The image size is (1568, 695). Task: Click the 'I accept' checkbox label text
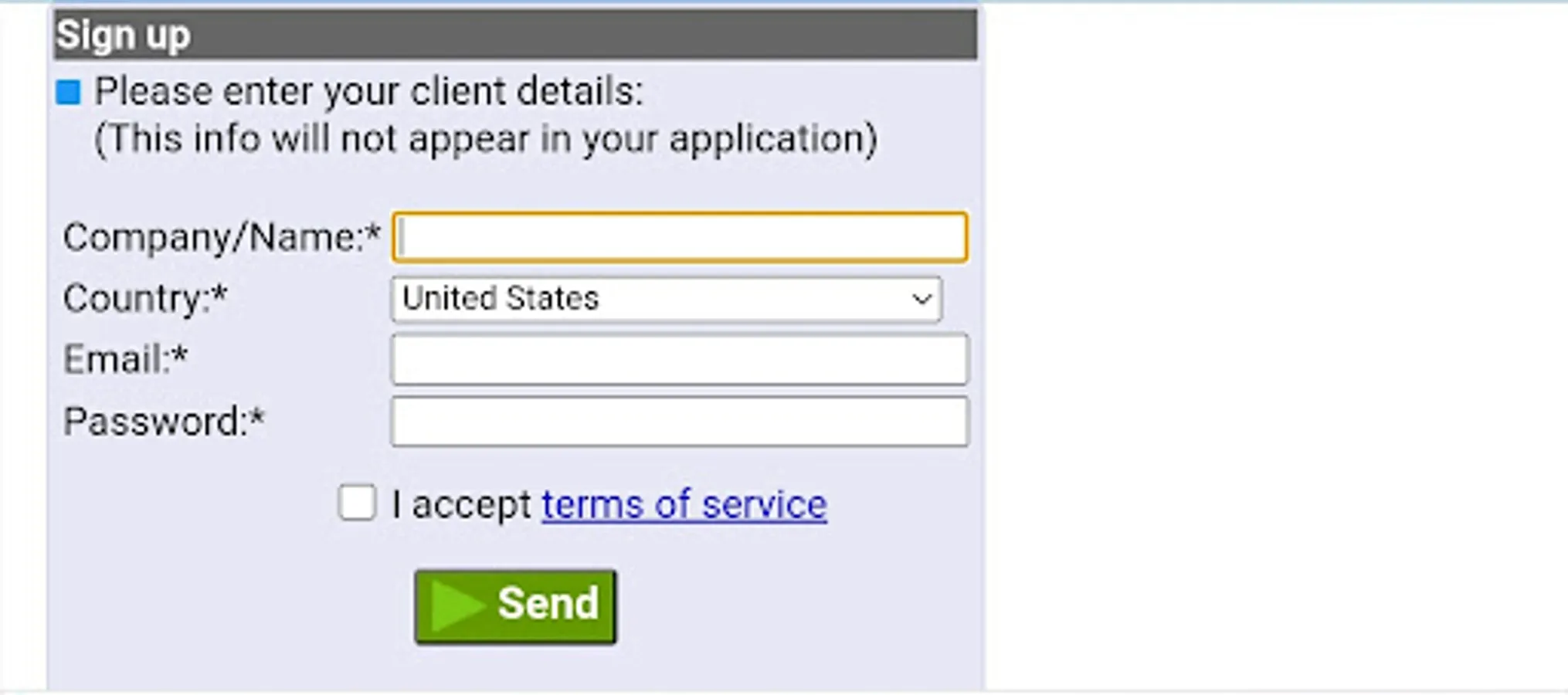461,505
